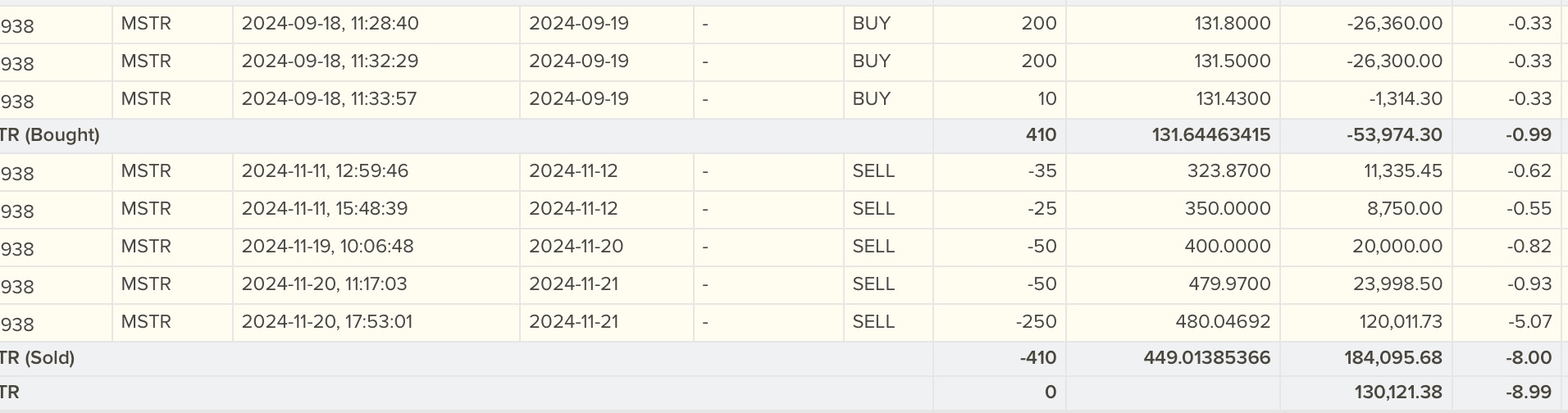Select the 131.8000 price cell

tap(1232, 24)
